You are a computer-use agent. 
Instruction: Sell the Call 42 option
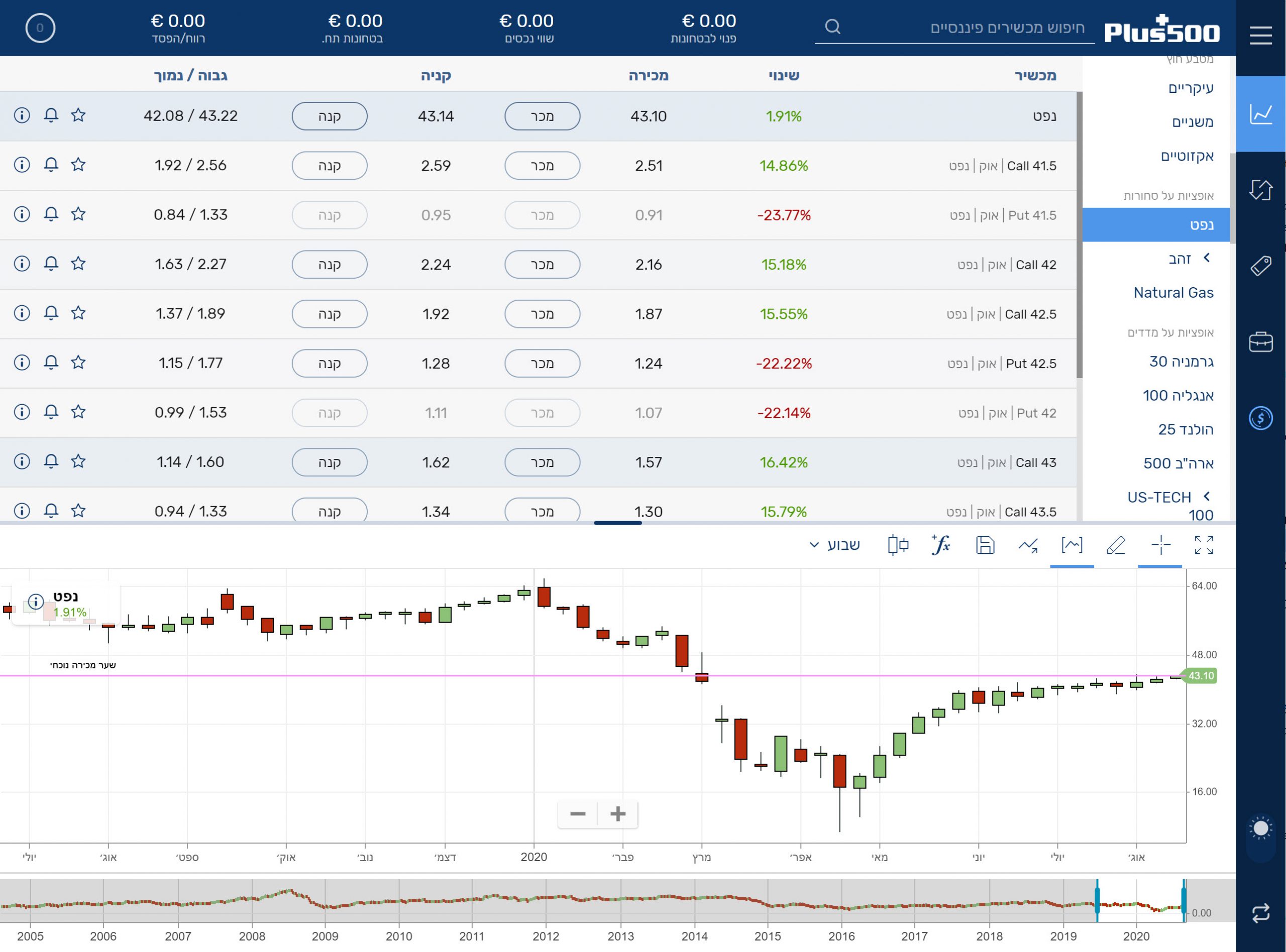tap(543, 265)
